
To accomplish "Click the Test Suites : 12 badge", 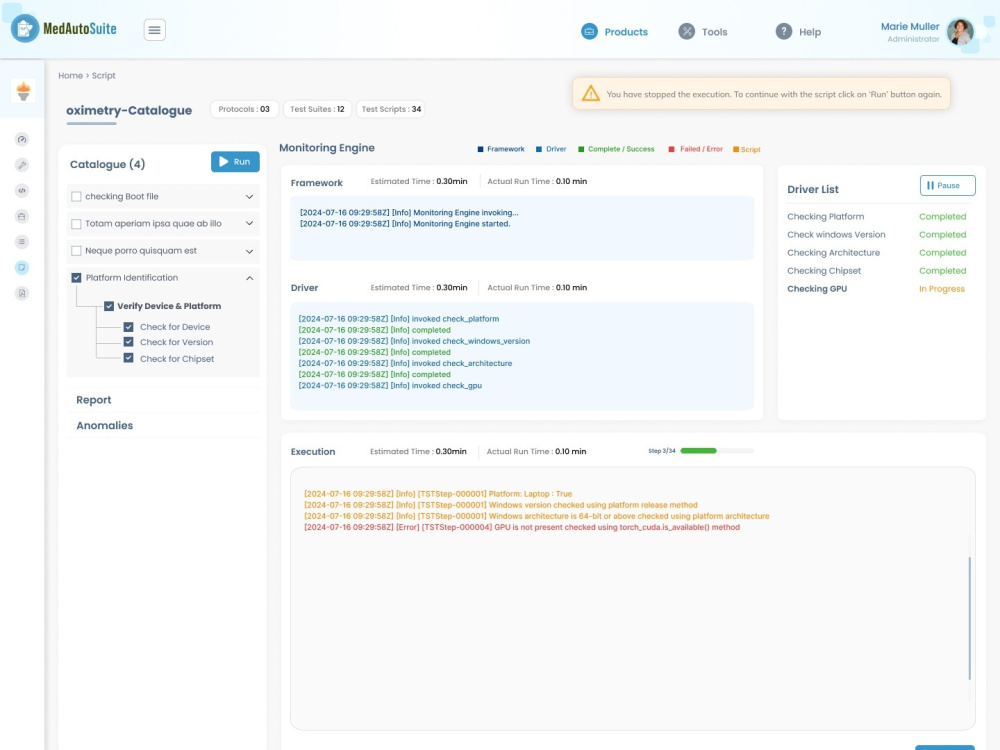I will tap(317, 109).
